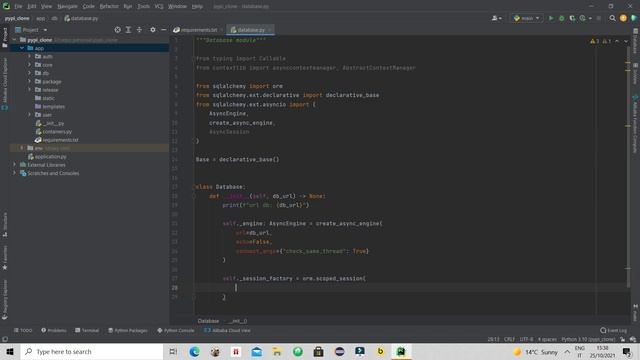Open the Database tool window on right stripe

tap(635, 40)
